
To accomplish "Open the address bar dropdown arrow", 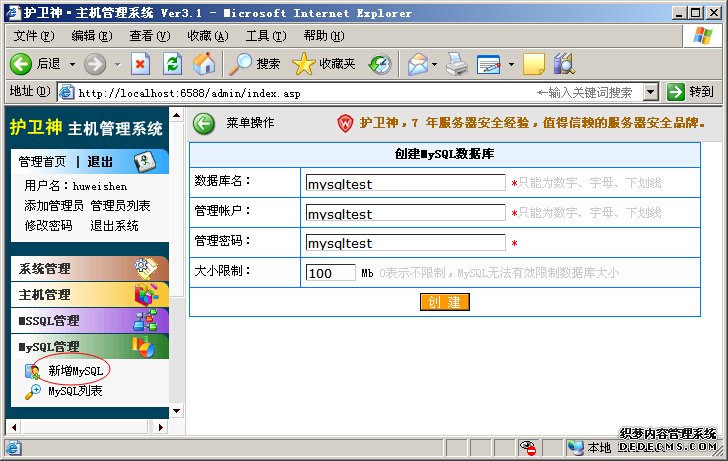I will point(650,92).
